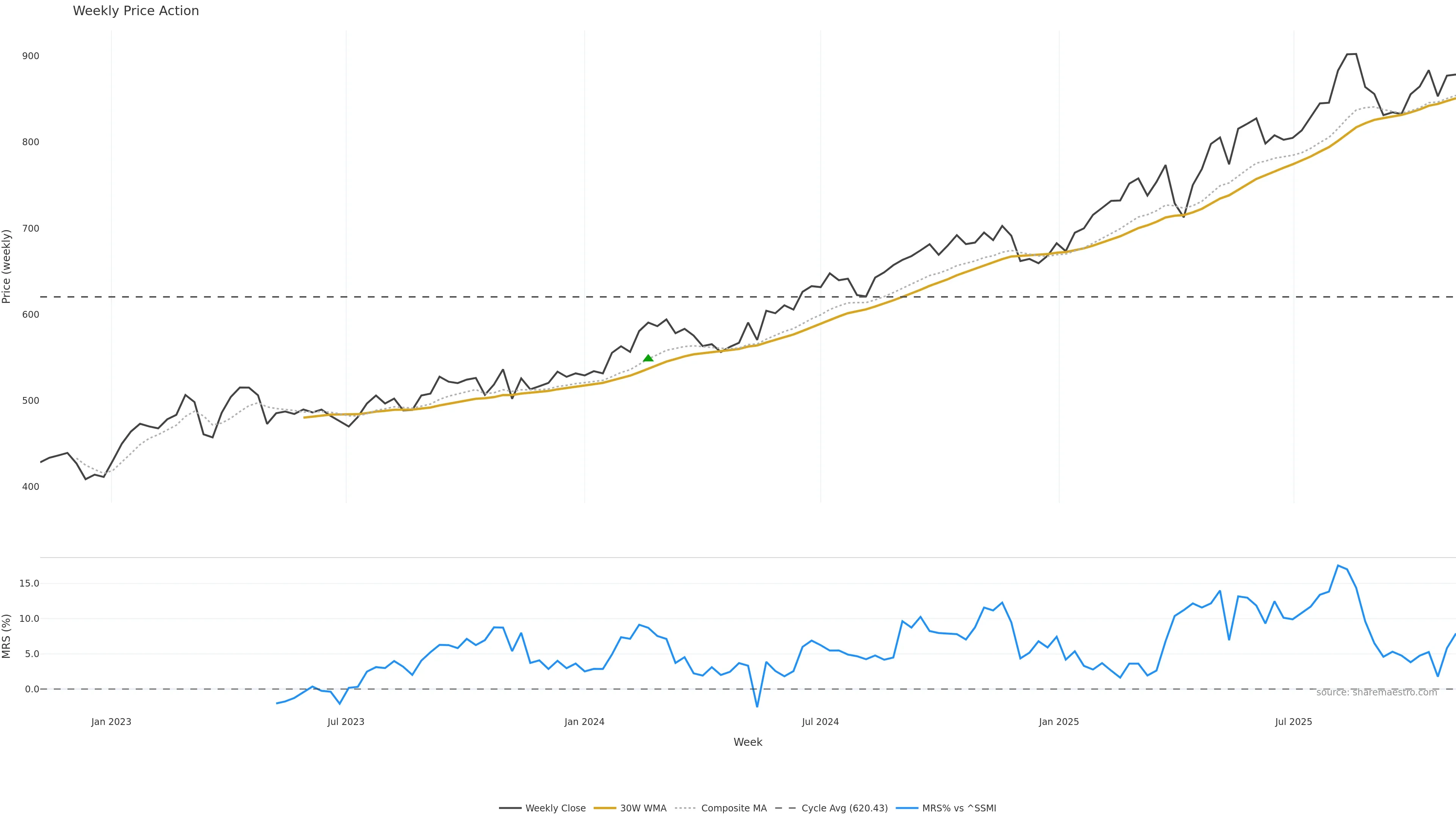
Task: Click the Jul 2025 x-axis tick label
Action: coord(1293,722)
